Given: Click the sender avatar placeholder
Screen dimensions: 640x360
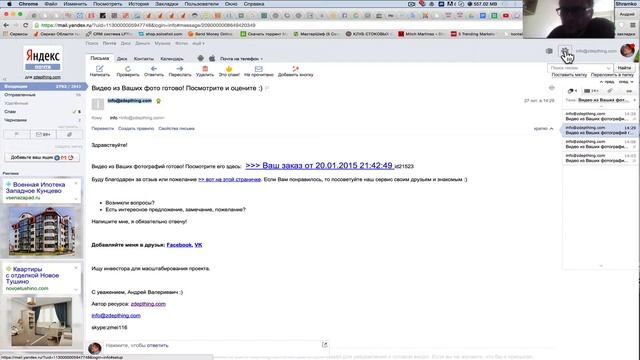Looking at the screenshot, I should point(98,104).
